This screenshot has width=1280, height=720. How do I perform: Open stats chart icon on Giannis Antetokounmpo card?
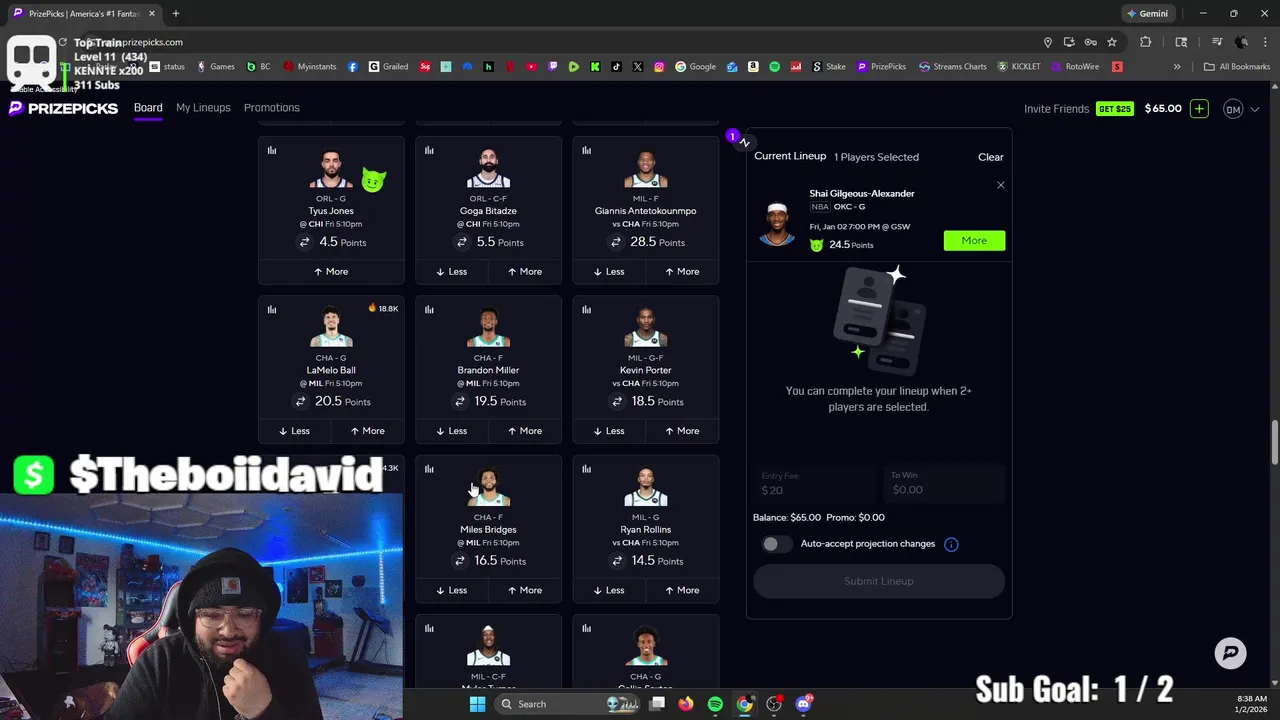click(587, 150)
